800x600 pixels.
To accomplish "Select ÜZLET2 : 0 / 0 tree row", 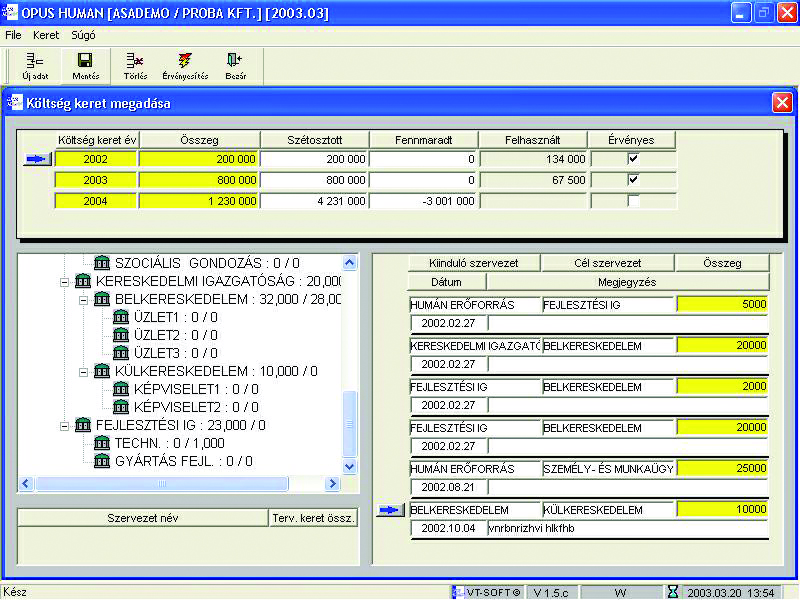I will pos(176,335).
